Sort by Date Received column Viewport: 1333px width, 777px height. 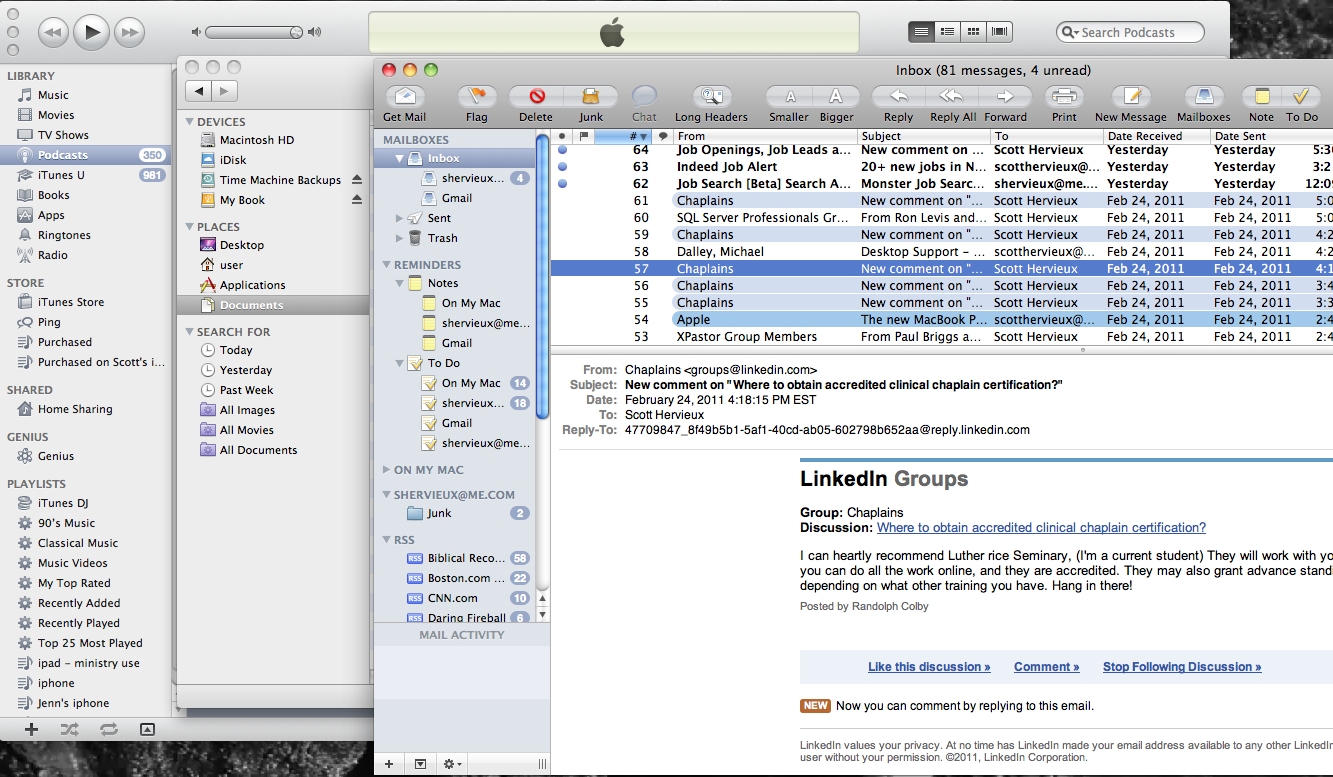click(x=1156, y=136)
